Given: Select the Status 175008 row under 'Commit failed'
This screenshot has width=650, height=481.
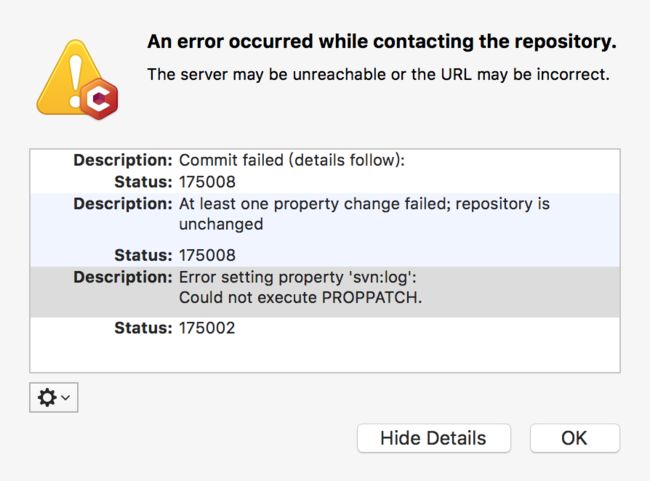Looking at the screenshot, I should [325, 182].
